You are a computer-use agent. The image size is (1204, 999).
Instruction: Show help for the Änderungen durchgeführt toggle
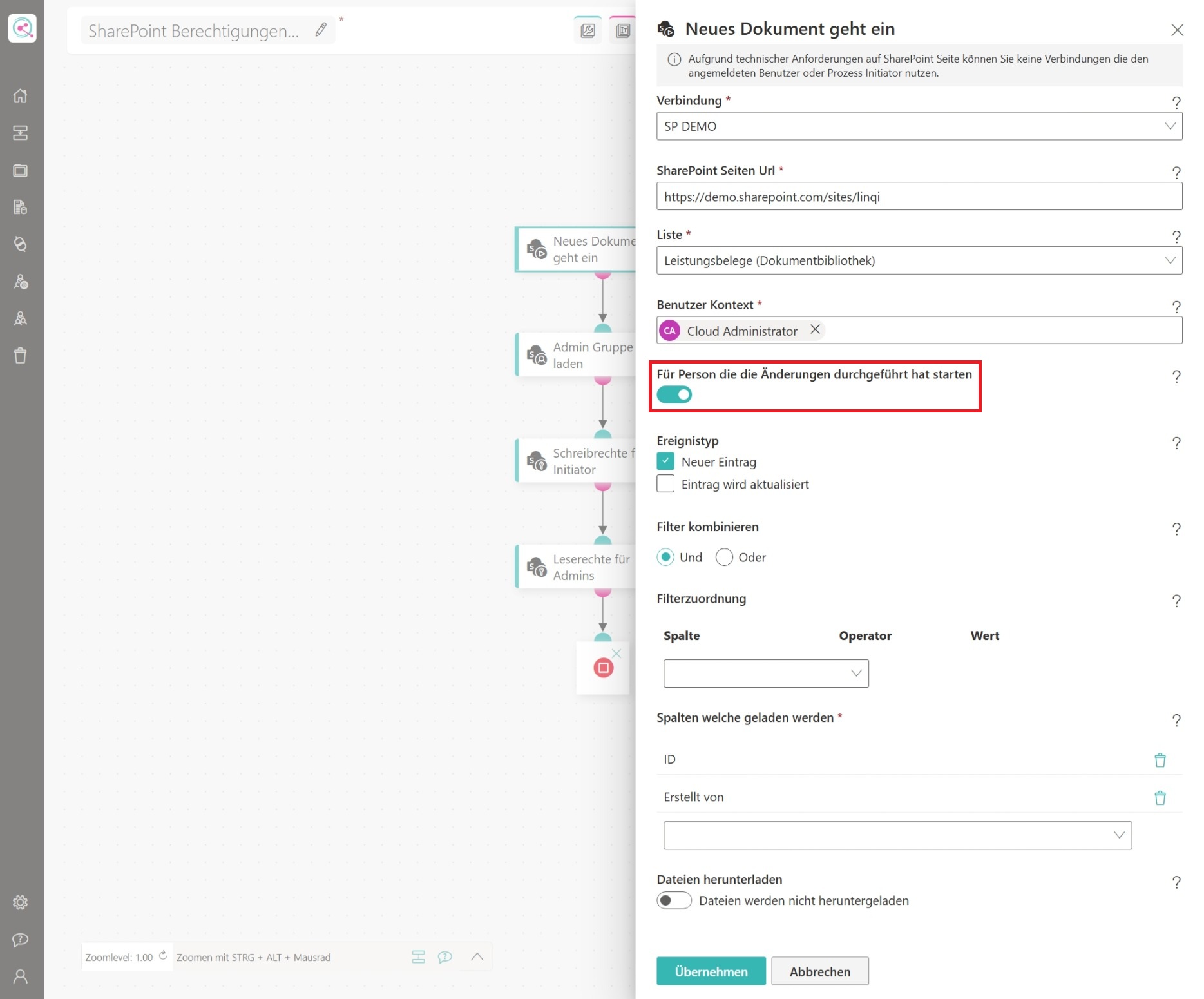[1176, 376]
